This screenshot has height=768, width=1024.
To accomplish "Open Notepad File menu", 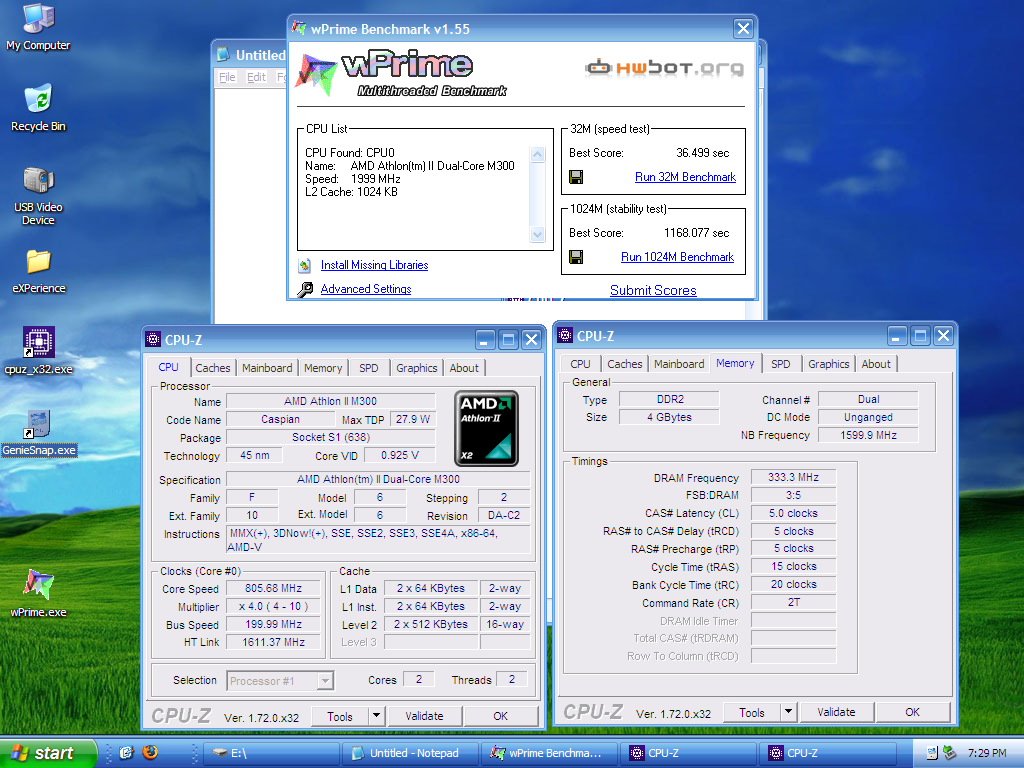I will (227, 77).
